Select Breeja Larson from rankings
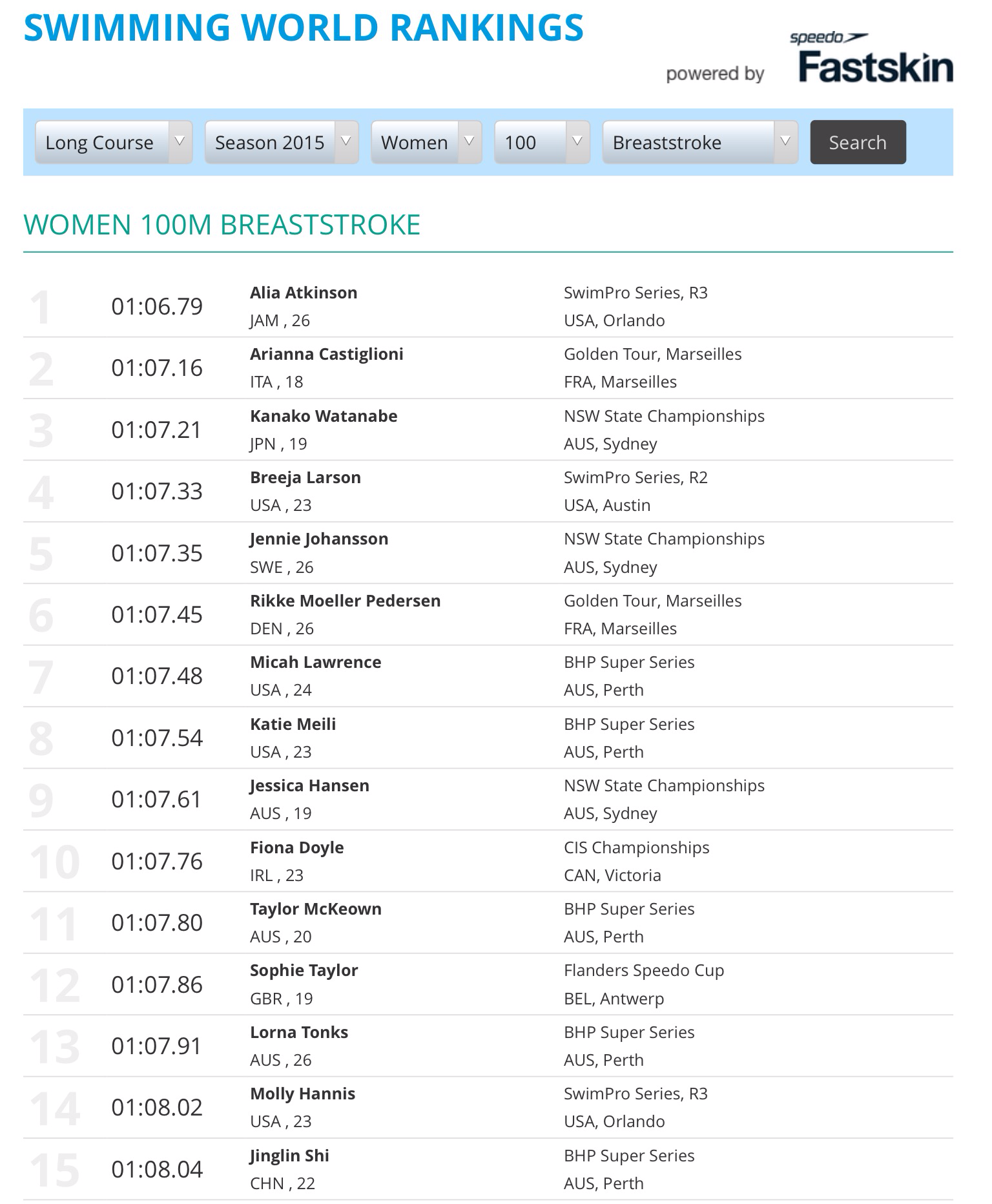The image size is (992, 1204). tap(305, 477)
